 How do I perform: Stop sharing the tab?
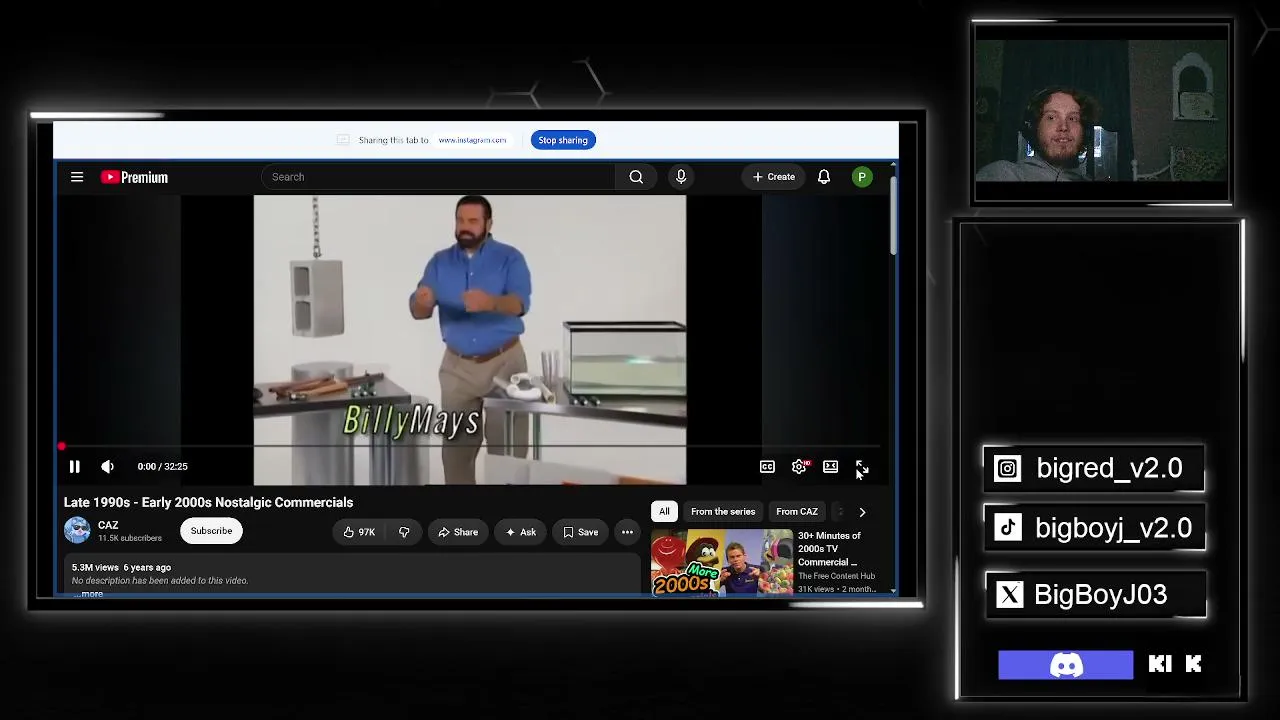pyautogui.click(x=563, y=140)
